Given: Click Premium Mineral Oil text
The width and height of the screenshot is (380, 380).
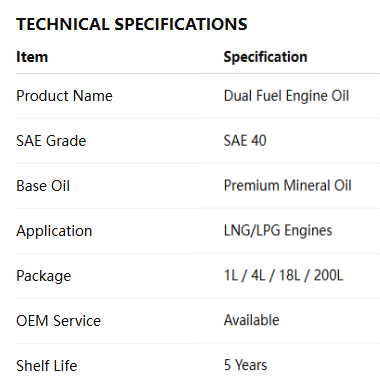Looking at the screenshot, I should 288,186.
